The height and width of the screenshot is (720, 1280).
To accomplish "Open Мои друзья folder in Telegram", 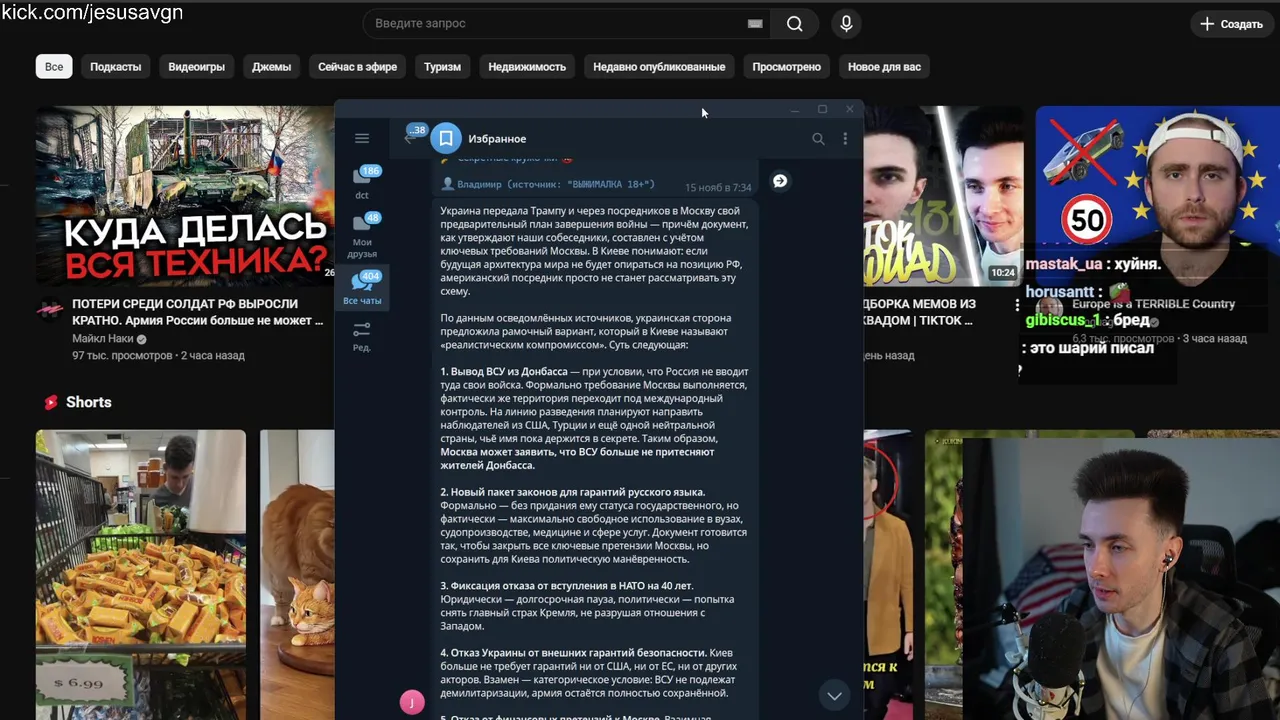I will point(362,235).
